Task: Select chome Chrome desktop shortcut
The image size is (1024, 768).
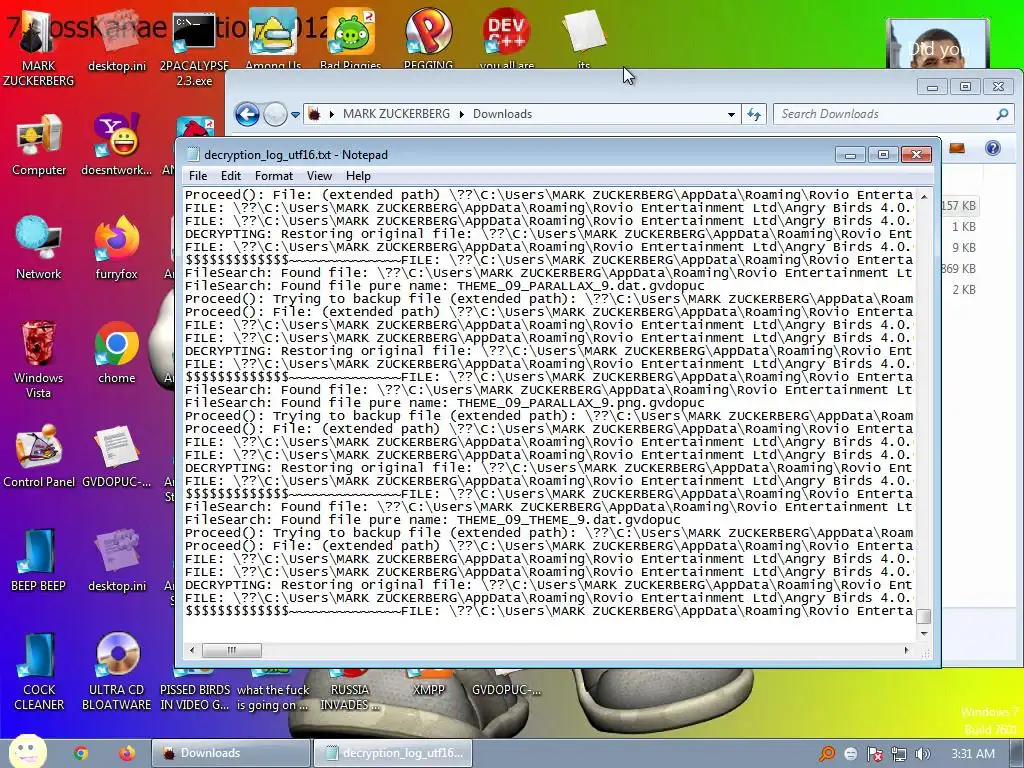Action: coord(116,352)
